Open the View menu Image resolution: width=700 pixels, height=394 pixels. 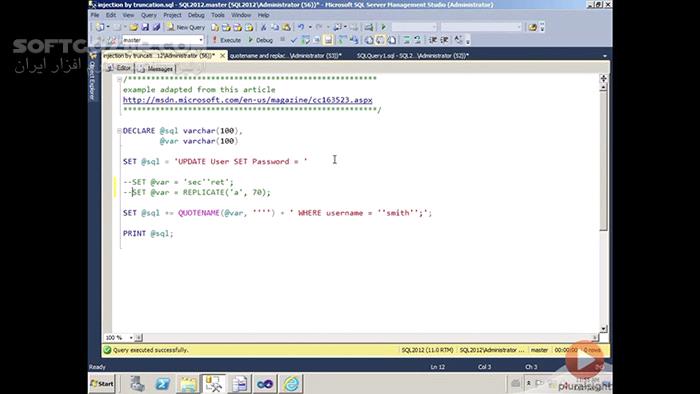click(128, 15)
